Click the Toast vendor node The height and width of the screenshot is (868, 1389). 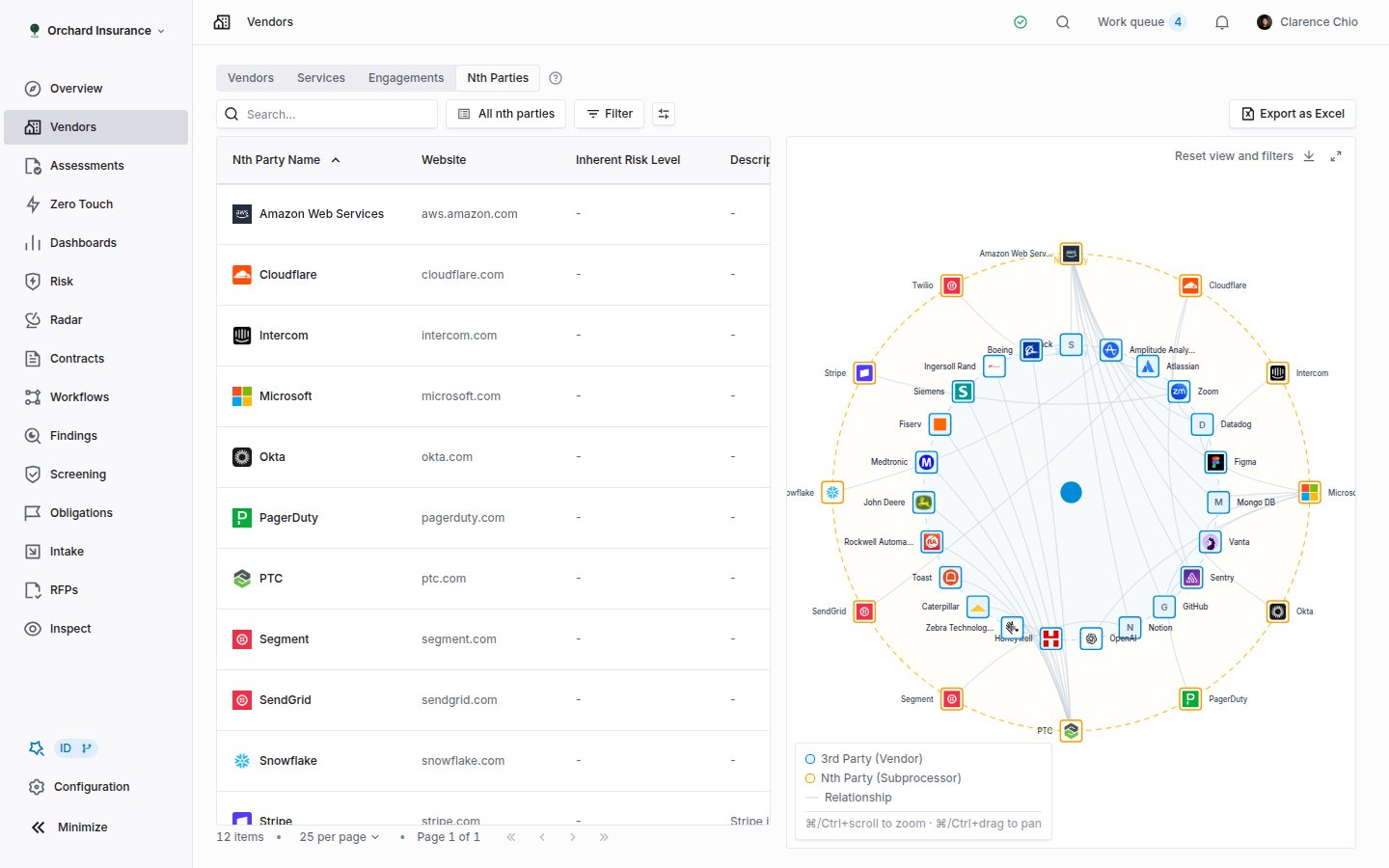[x=950, y=578]
